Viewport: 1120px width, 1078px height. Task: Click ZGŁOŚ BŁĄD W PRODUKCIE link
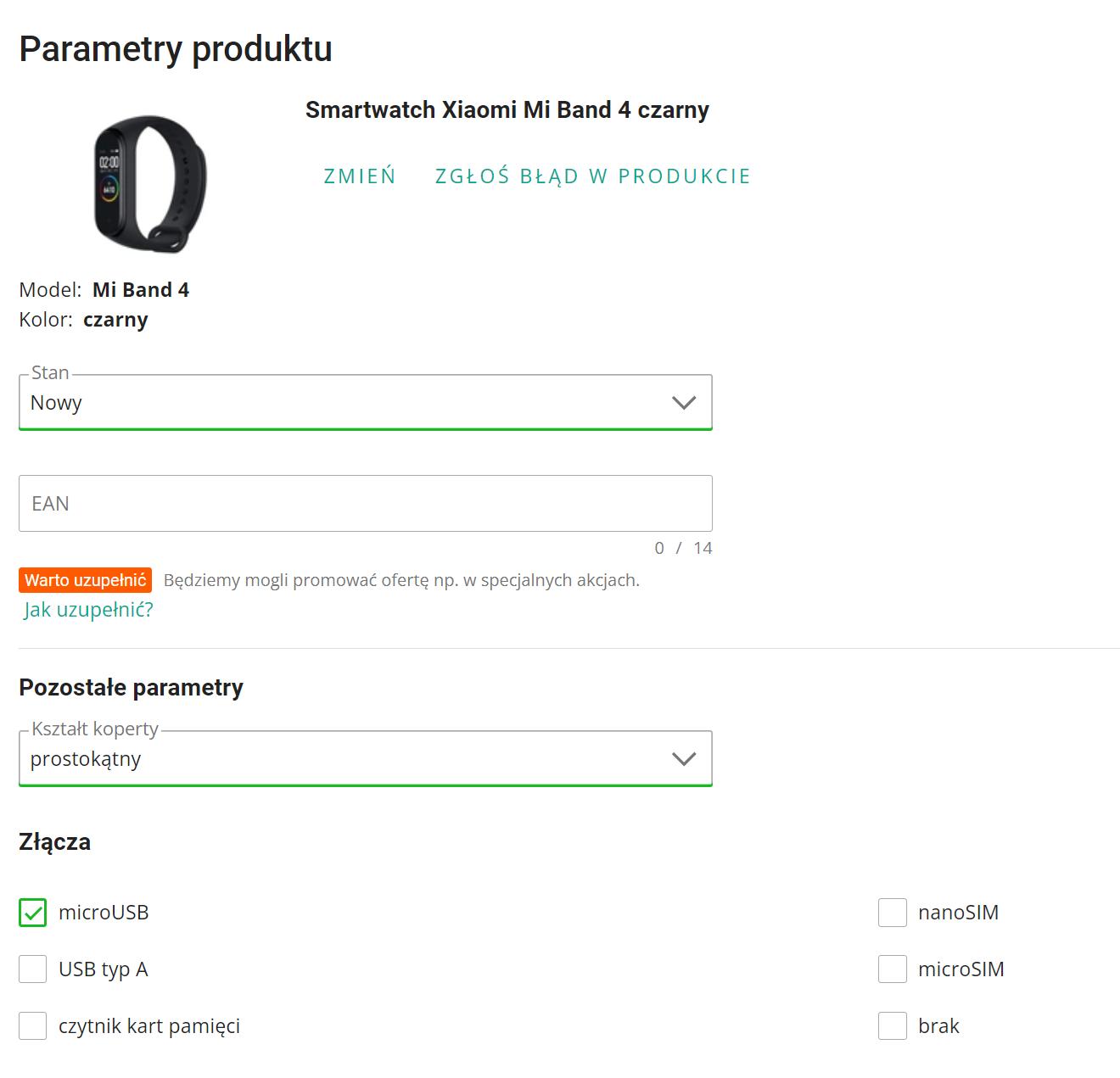(x=592, y=176)
